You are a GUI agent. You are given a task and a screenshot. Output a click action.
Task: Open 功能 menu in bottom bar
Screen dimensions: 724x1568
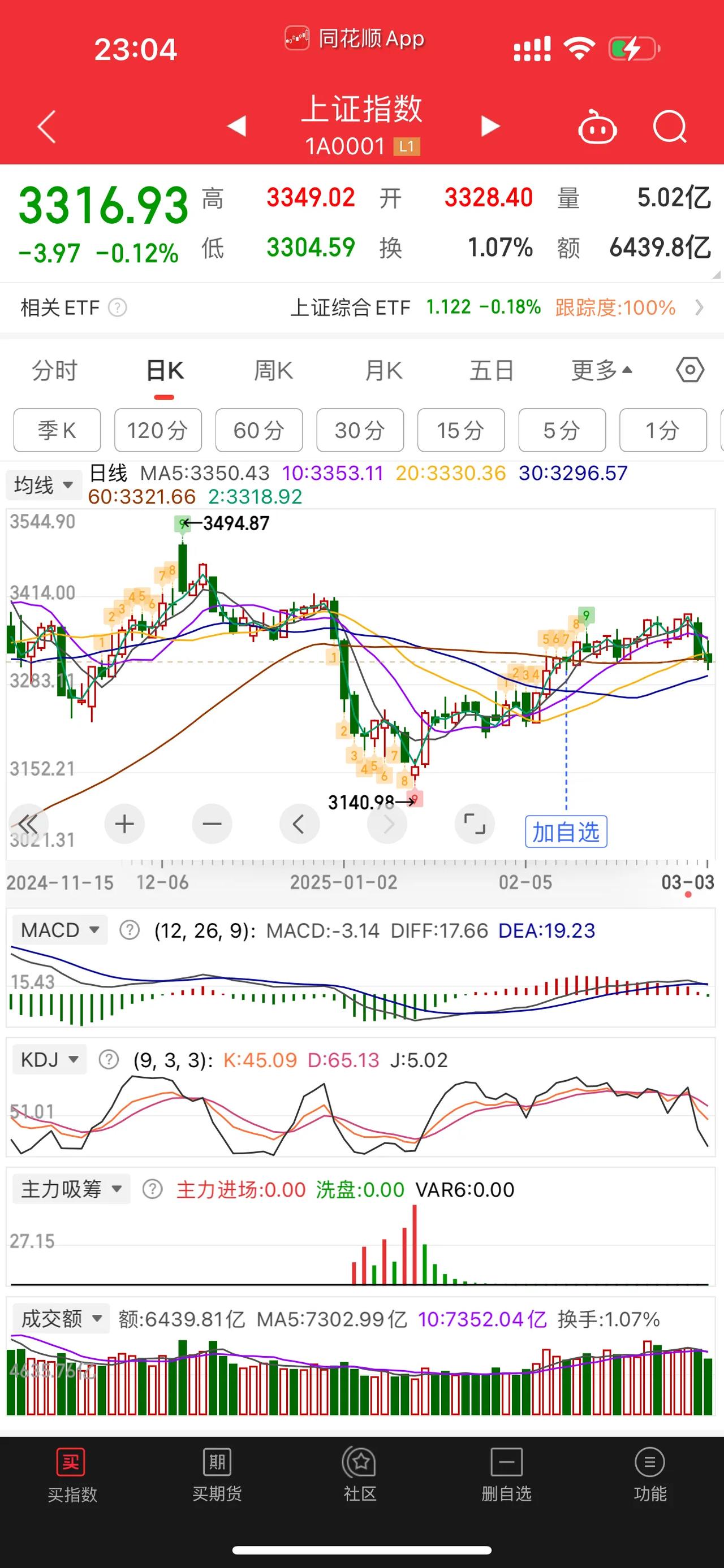[650, 1475]
